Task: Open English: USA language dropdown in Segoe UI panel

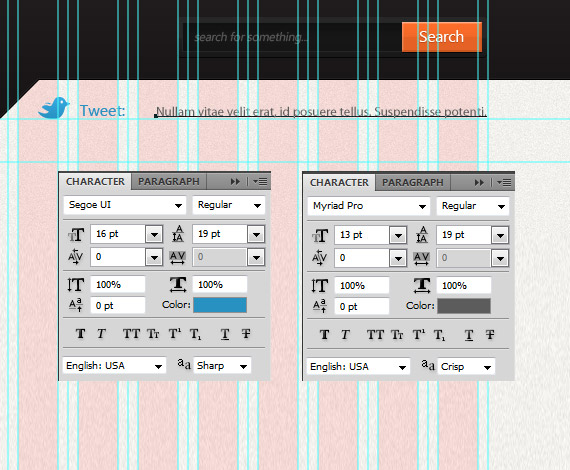Action: pyautogui.click(x=115, y=366)
